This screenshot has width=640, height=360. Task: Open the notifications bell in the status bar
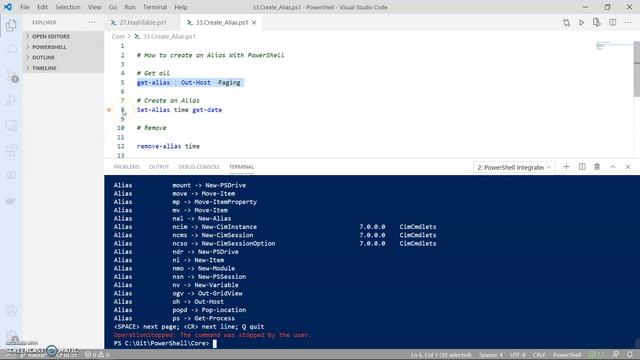point(630,355)
